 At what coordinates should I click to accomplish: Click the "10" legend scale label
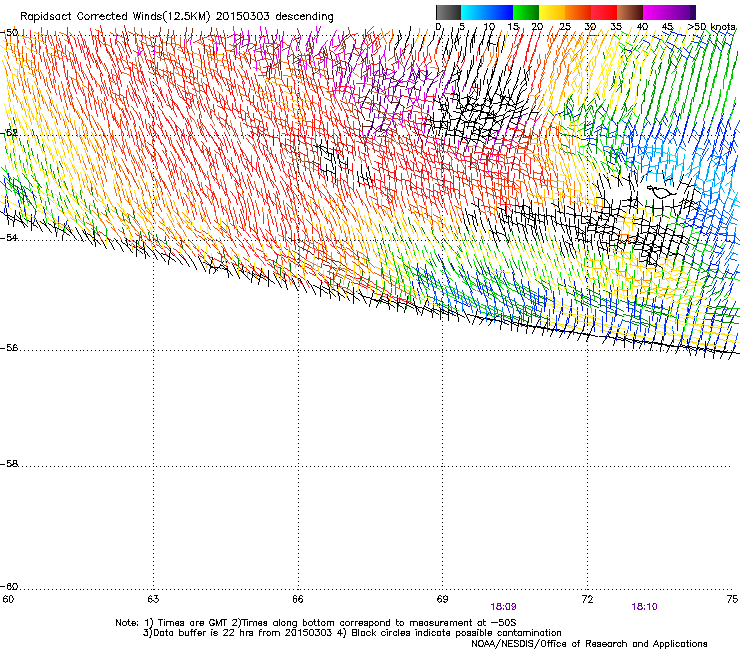pyautogui.click(x=489, y=27)
